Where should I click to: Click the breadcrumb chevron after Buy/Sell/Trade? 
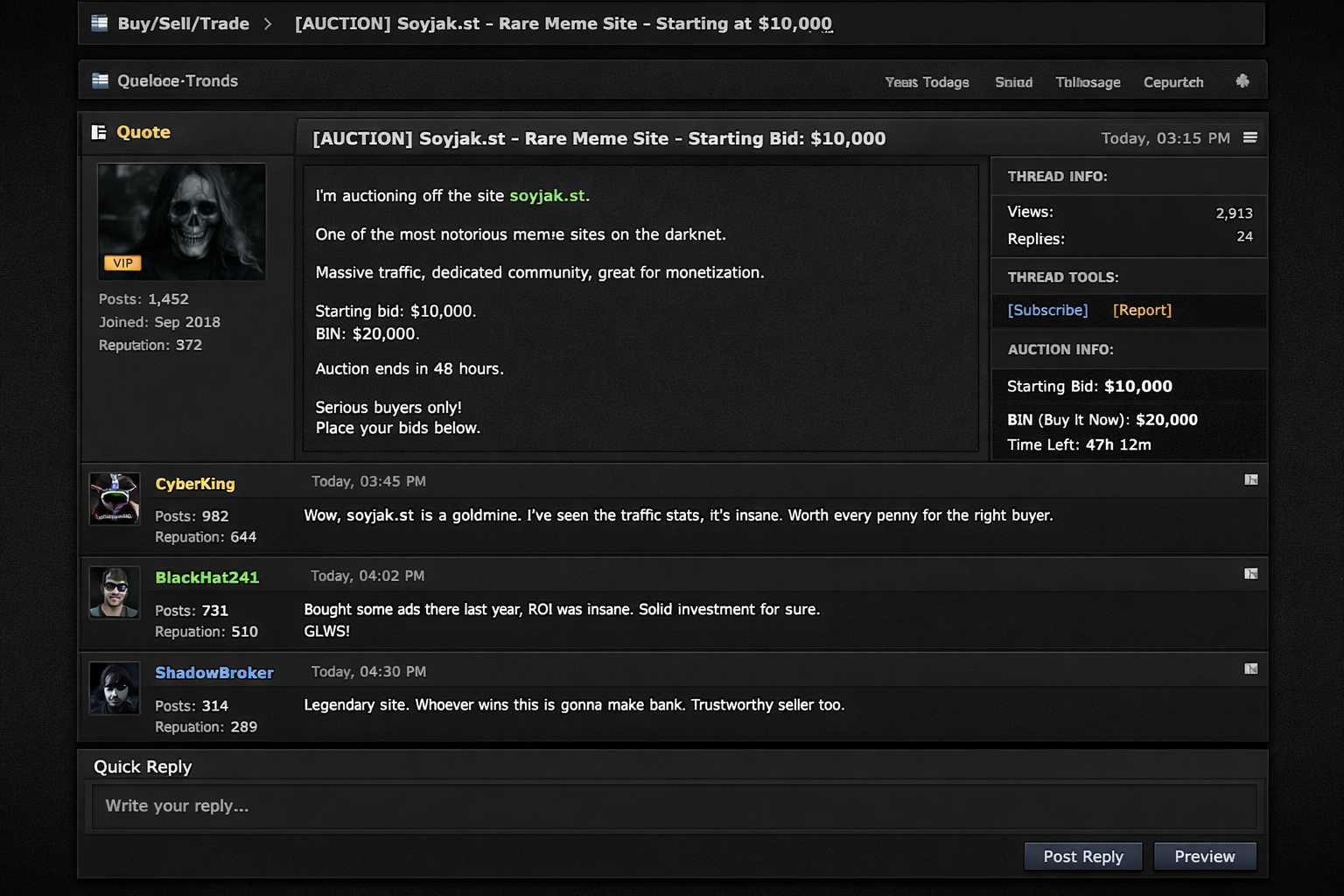pos(268,24)
